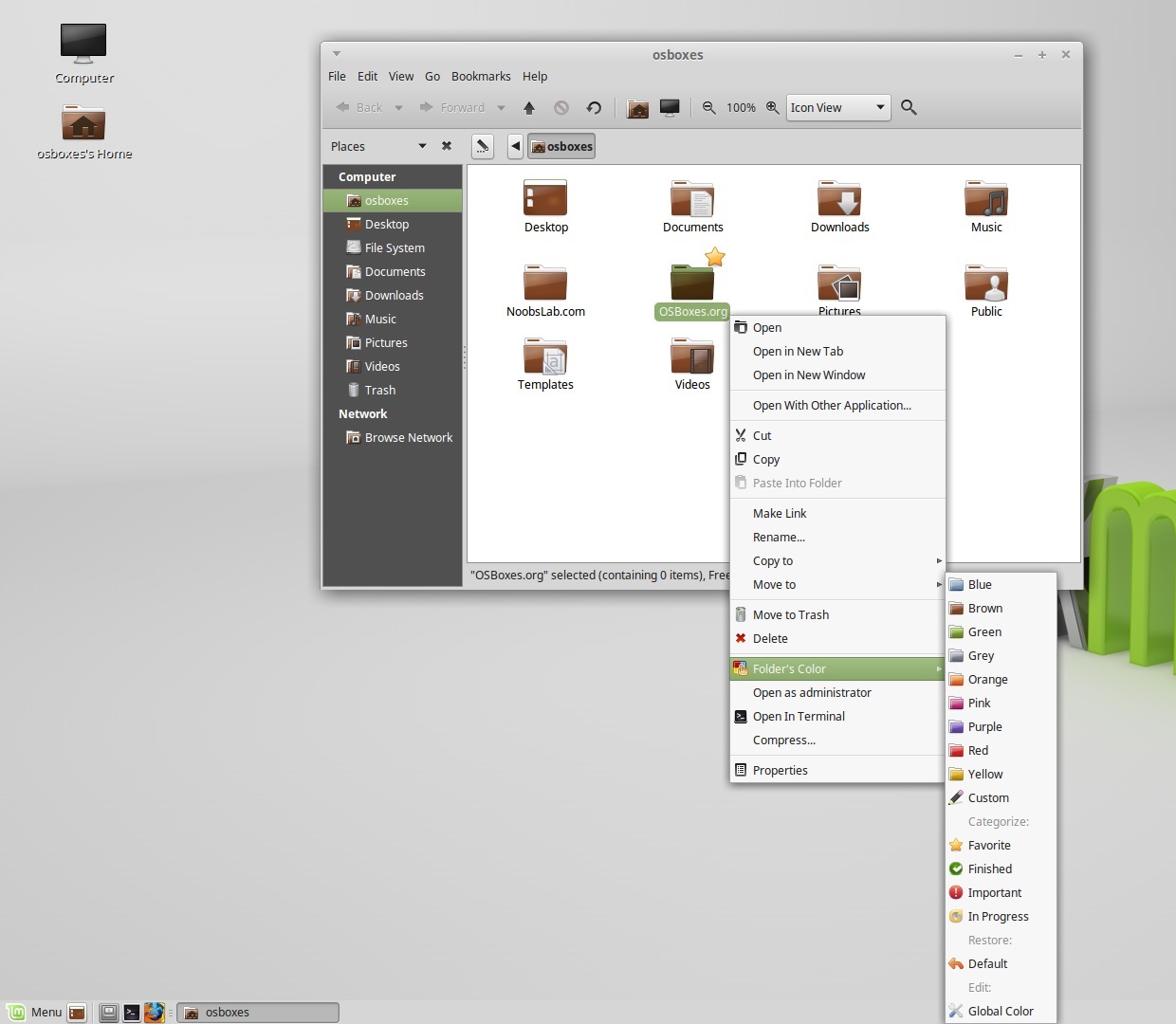1176x1024 pixels.
Task: Open the Home folder toolbar icon
Action: [x=637, y=107]
